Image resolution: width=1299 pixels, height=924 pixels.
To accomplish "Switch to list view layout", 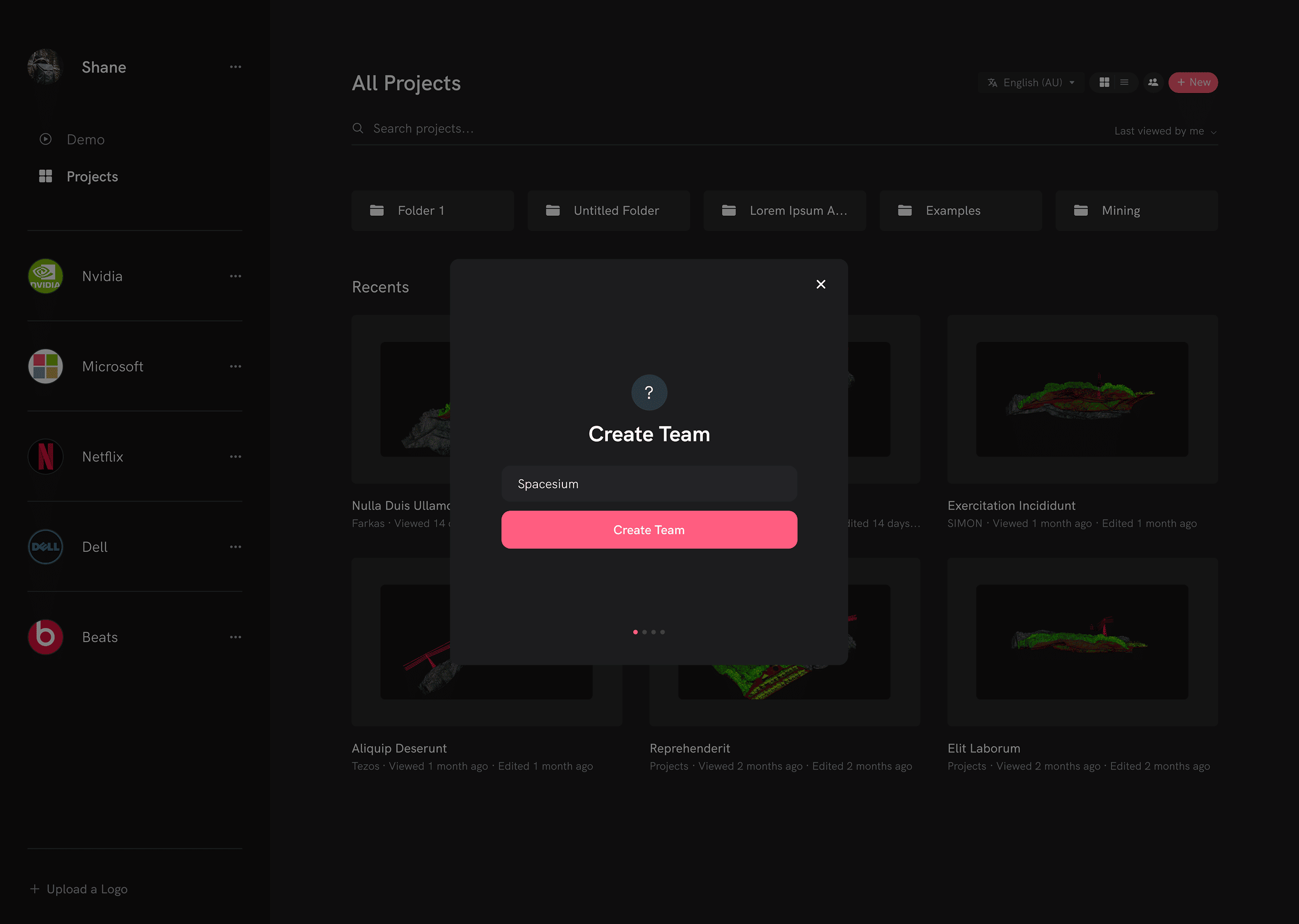I will coord(1124,82).
